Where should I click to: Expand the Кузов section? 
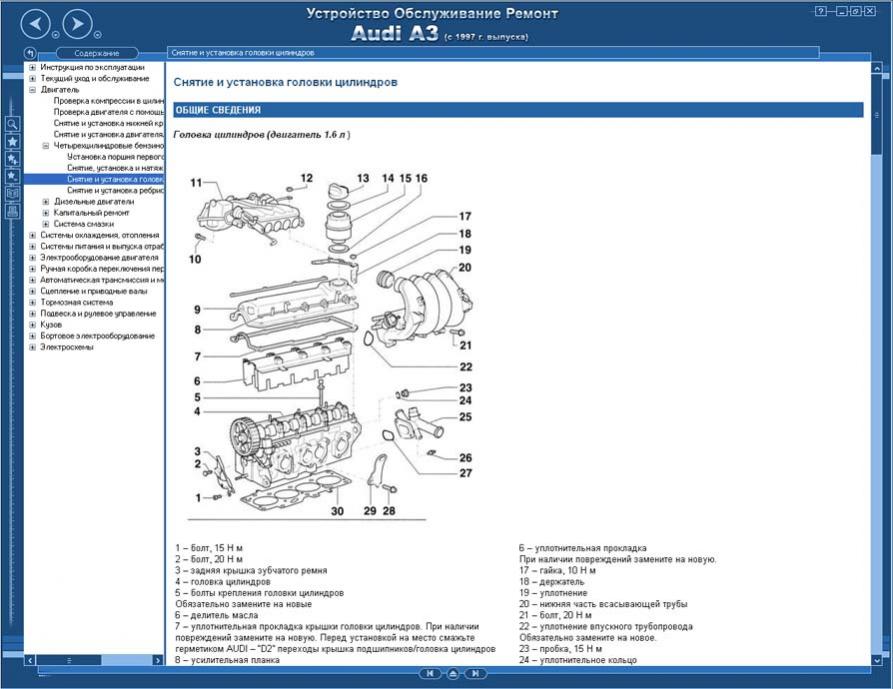(32, 325)
